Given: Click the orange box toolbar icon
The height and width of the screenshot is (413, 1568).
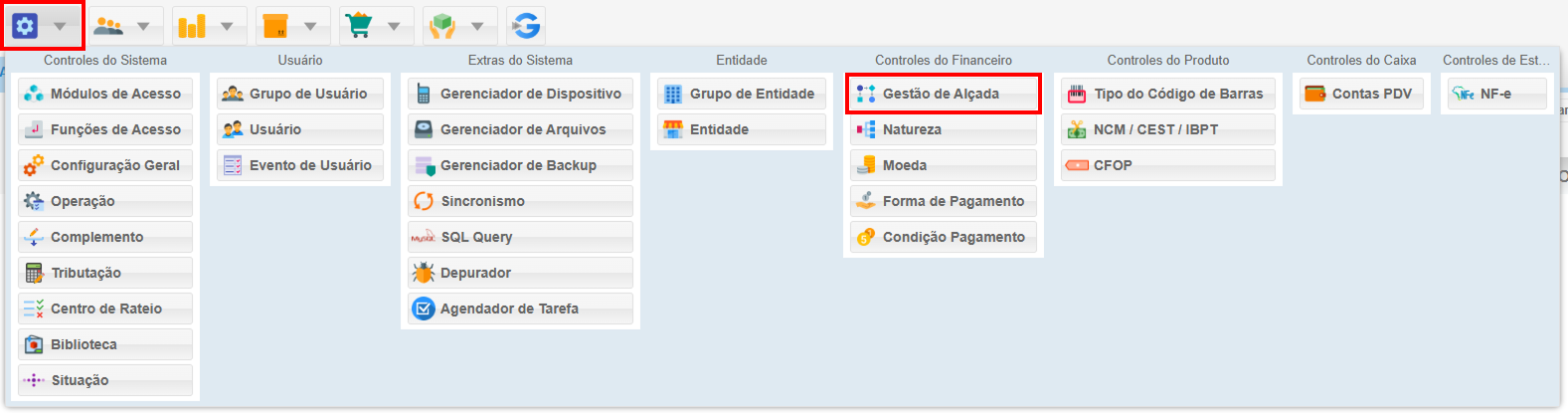Looking at the screenshot, I should coord(275,26).
